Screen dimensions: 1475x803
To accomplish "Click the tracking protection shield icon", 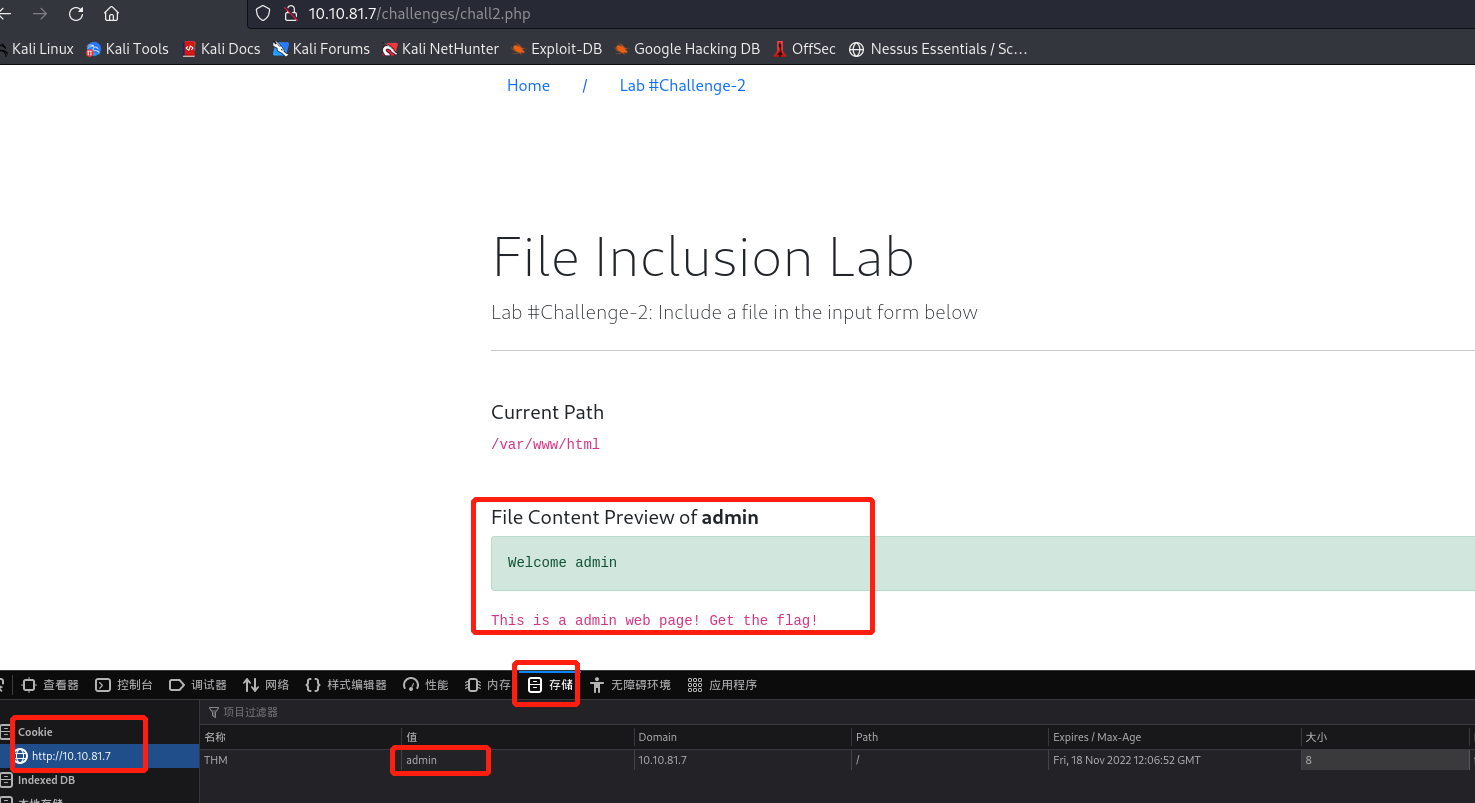I will (x=263, y=14).
